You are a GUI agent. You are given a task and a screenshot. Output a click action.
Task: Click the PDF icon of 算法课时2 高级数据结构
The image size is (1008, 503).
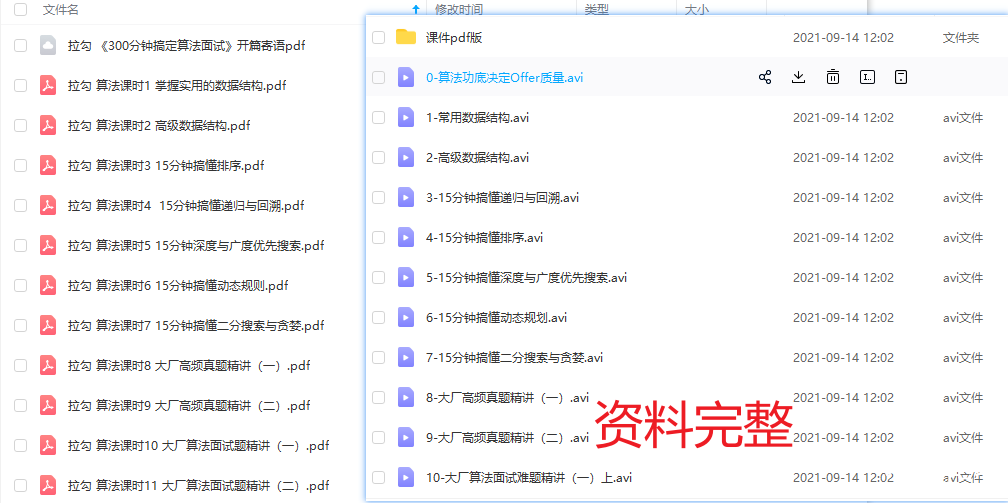pos(48,125)
